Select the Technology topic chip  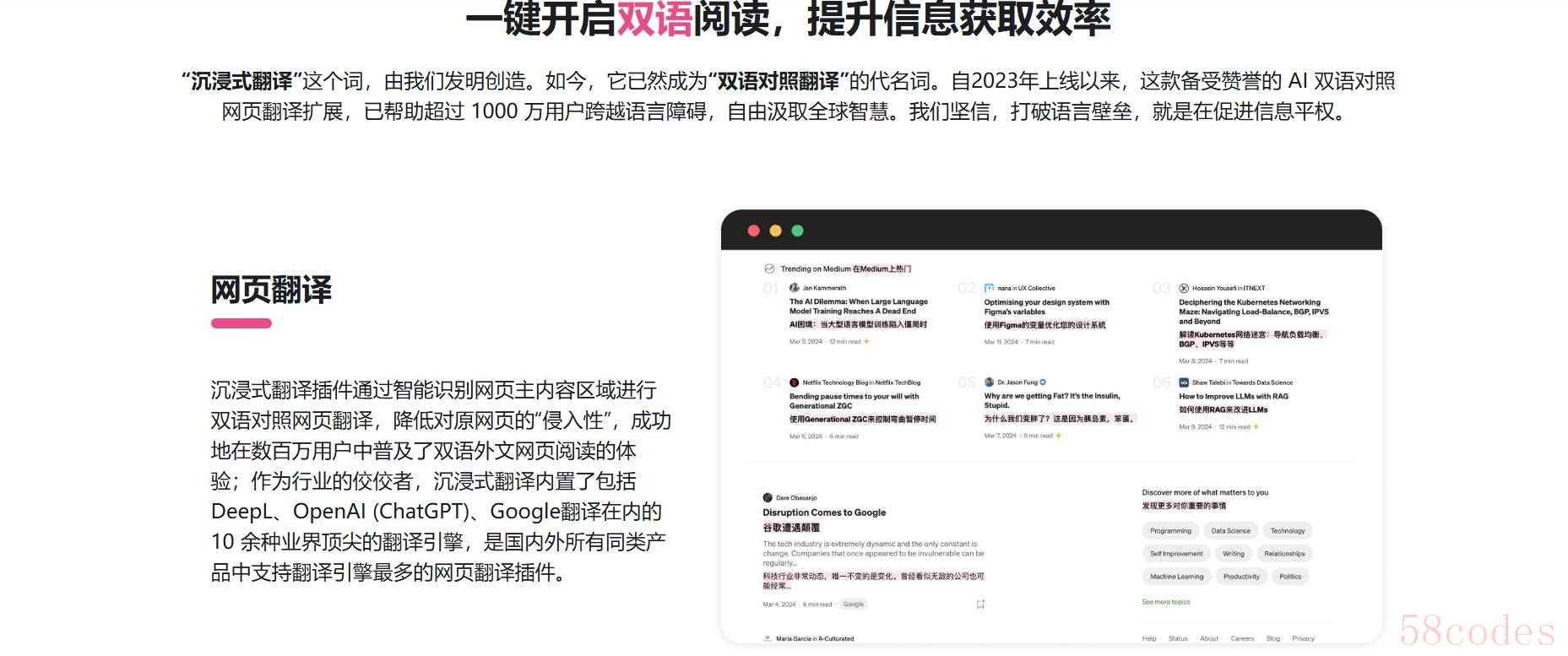(x=1288, y=531)
